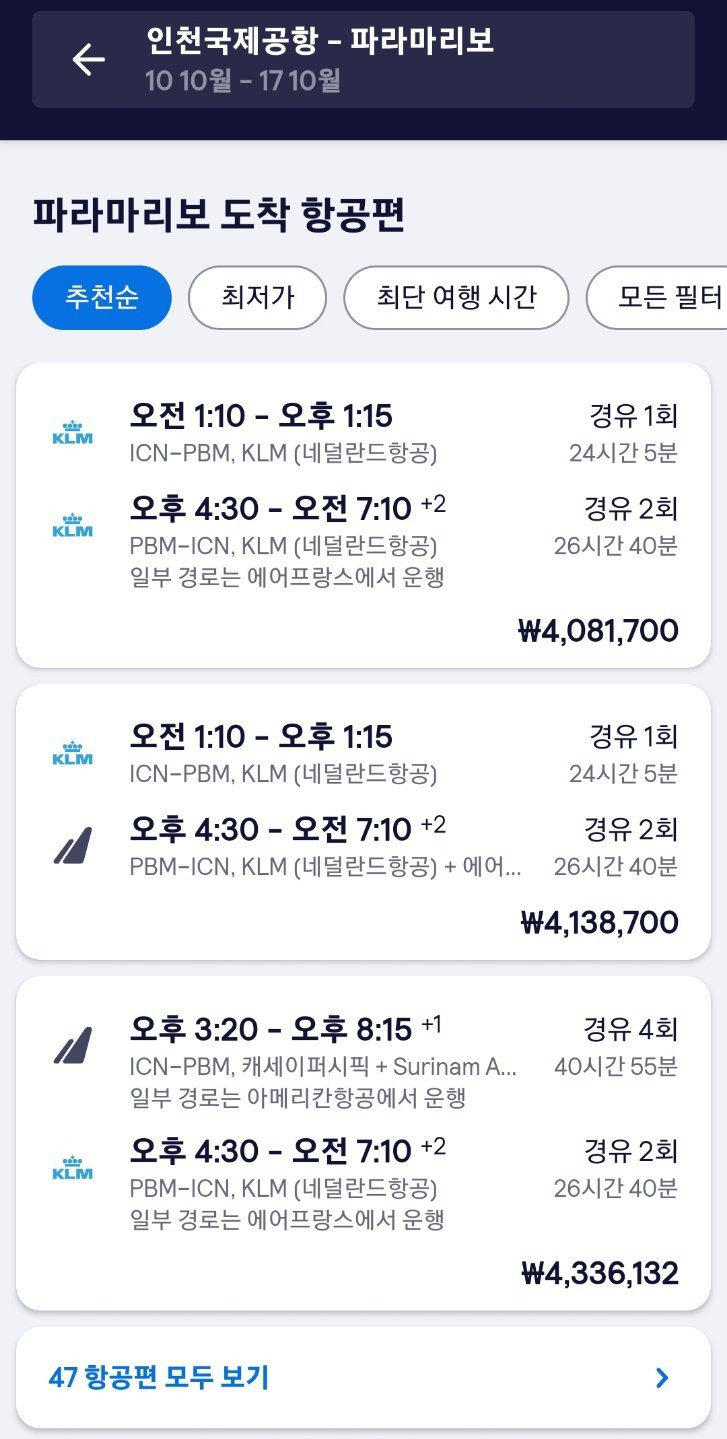727x1439 pixels.
Task: Click multi-airline icon in ₩4,336,132 card
Action: pos(72,1046)
